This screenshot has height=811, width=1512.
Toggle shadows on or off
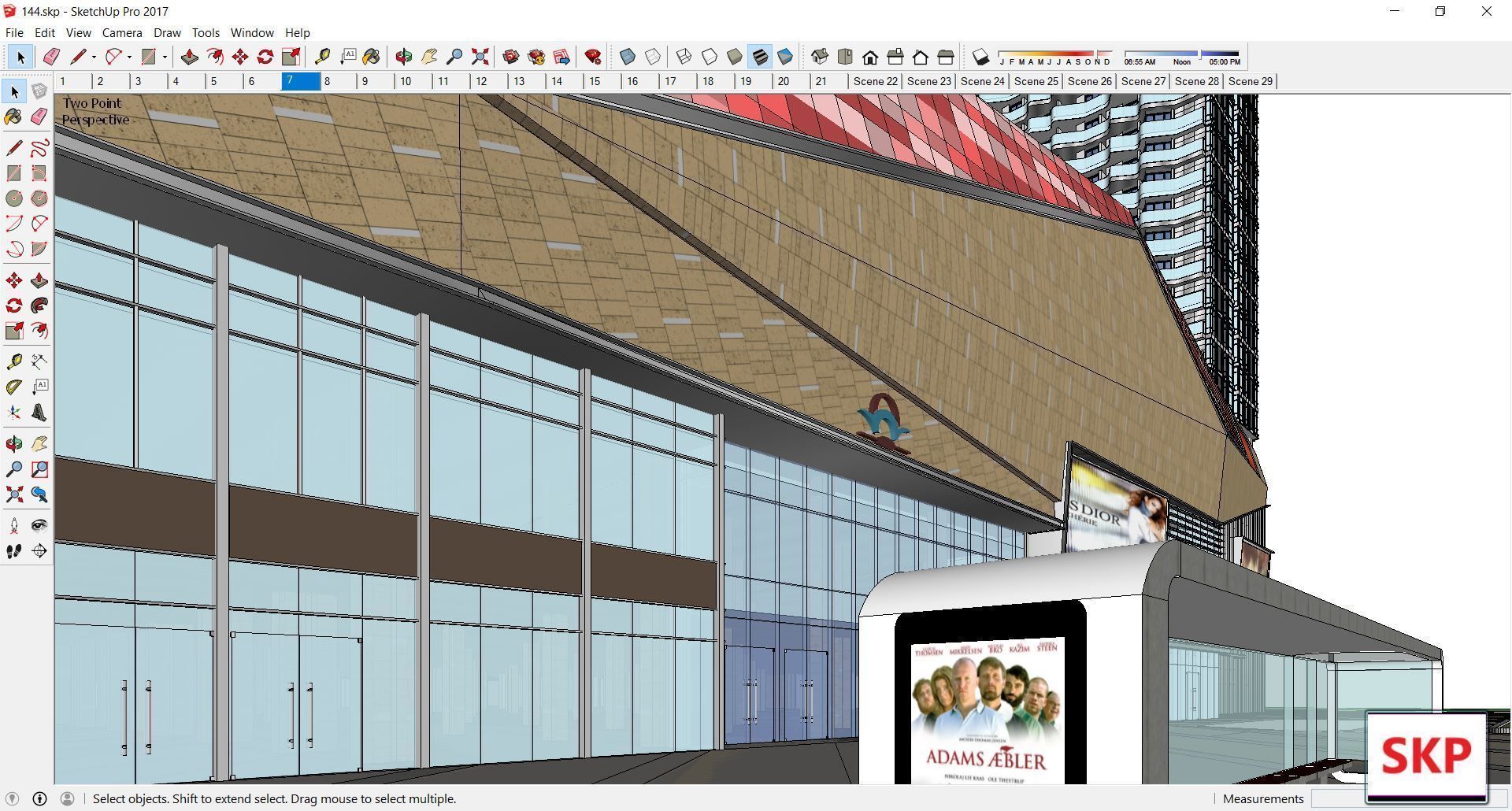(980, 57)
